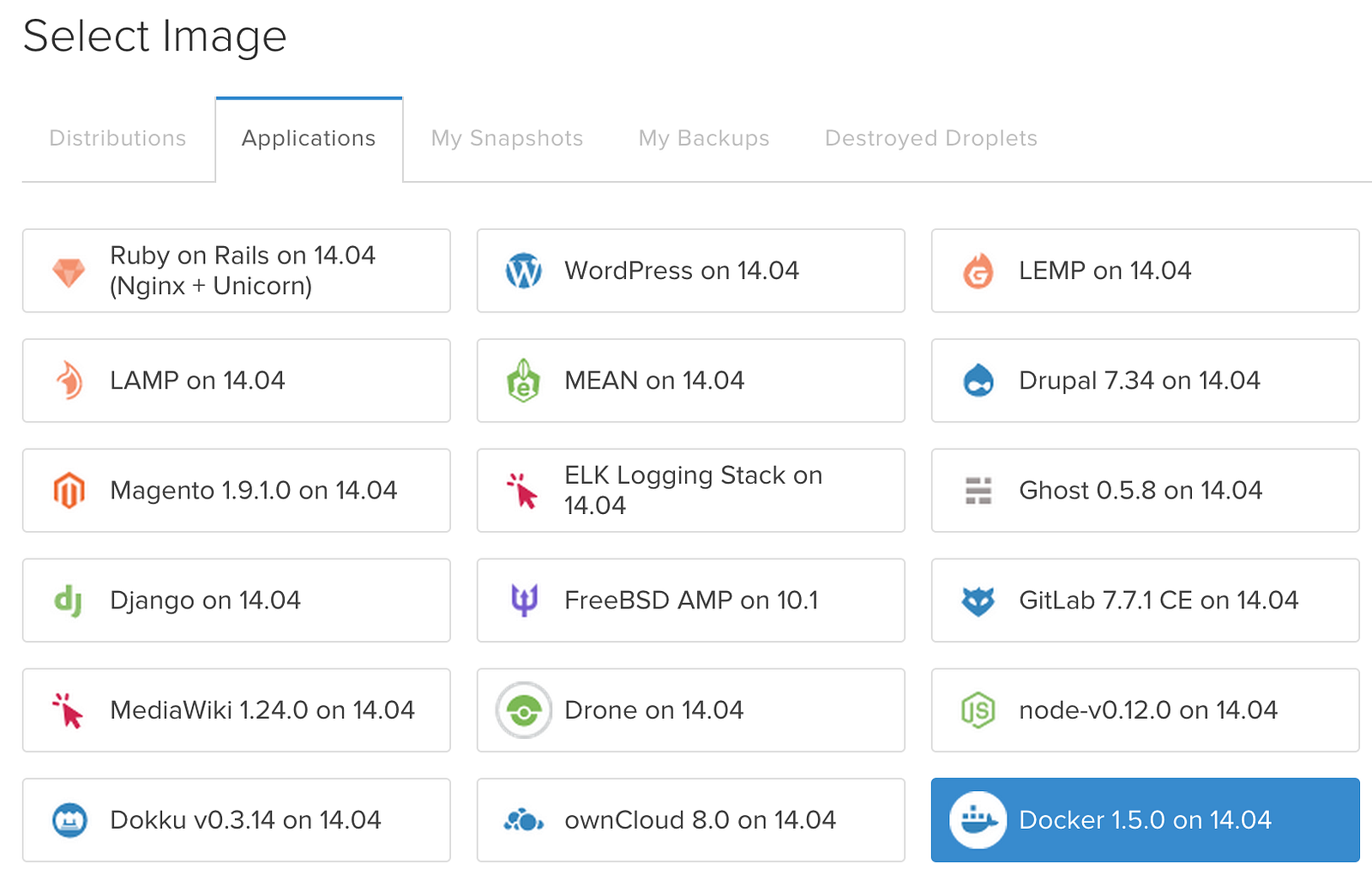Click the Magento hexagon icon
This screenshot has width=1372, height=876.
[x=69, y=491]
